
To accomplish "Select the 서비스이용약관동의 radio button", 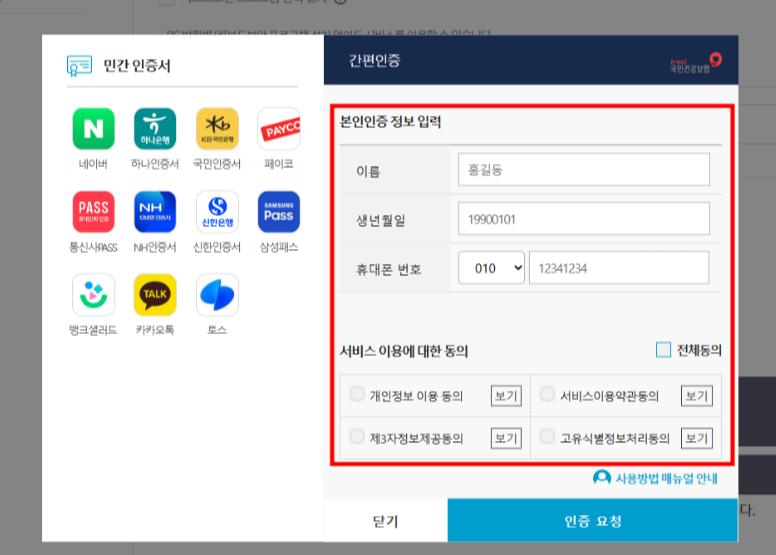I will coord(547,395).
